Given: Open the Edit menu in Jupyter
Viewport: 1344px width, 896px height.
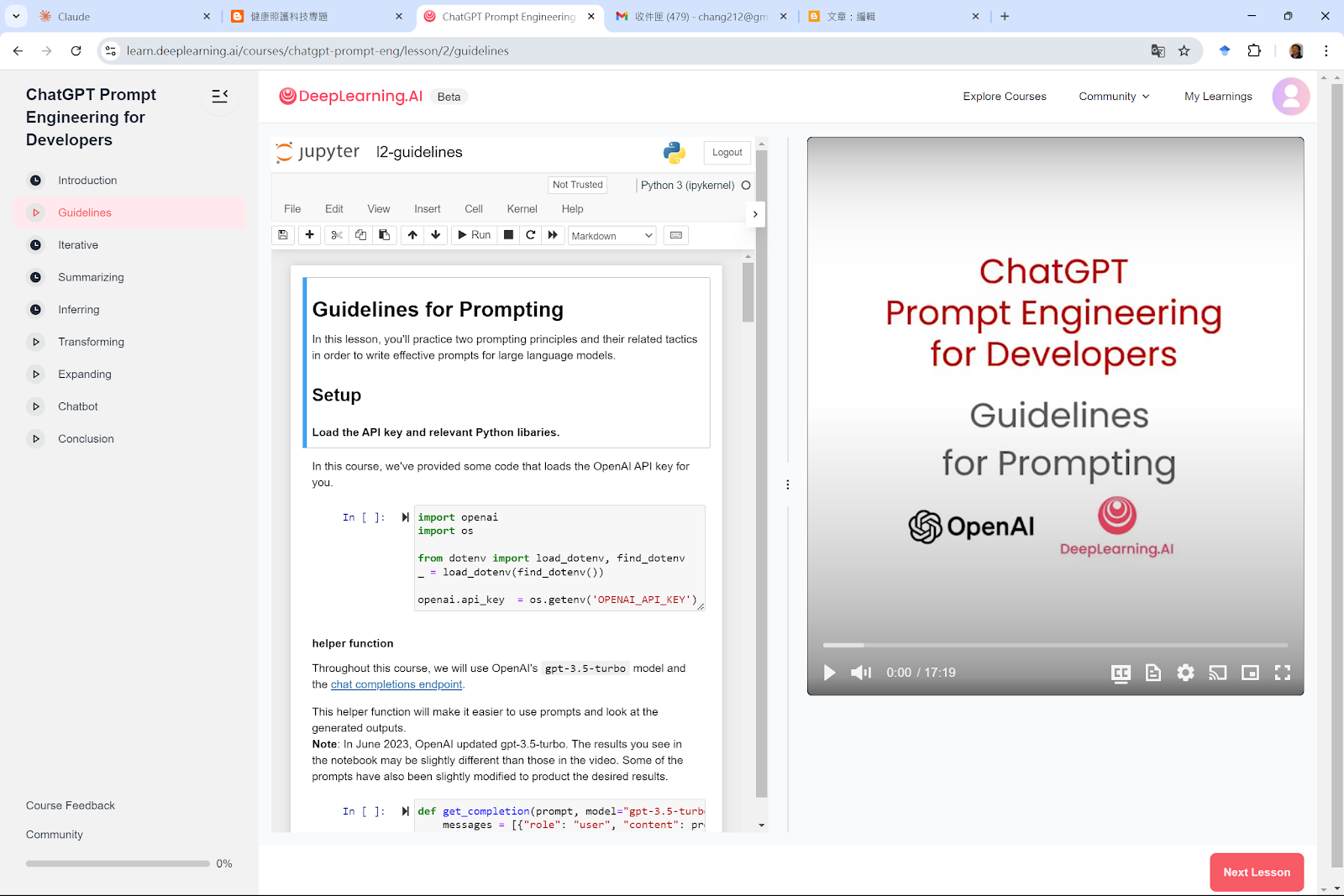Looking at the screenshot, I should 334,209.
